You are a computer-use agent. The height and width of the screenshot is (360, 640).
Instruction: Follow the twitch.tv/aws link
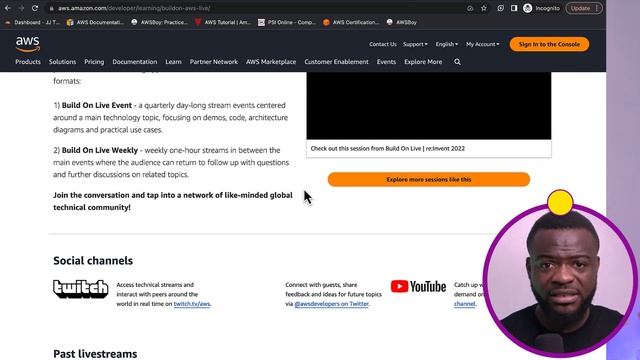192,304
